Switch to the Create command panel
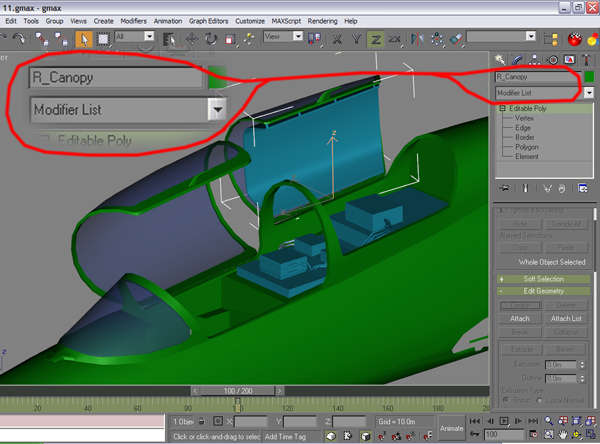Image resolution: width=600 pixels, height=444 pixels. pyautogui.click(x=499, y=59)
